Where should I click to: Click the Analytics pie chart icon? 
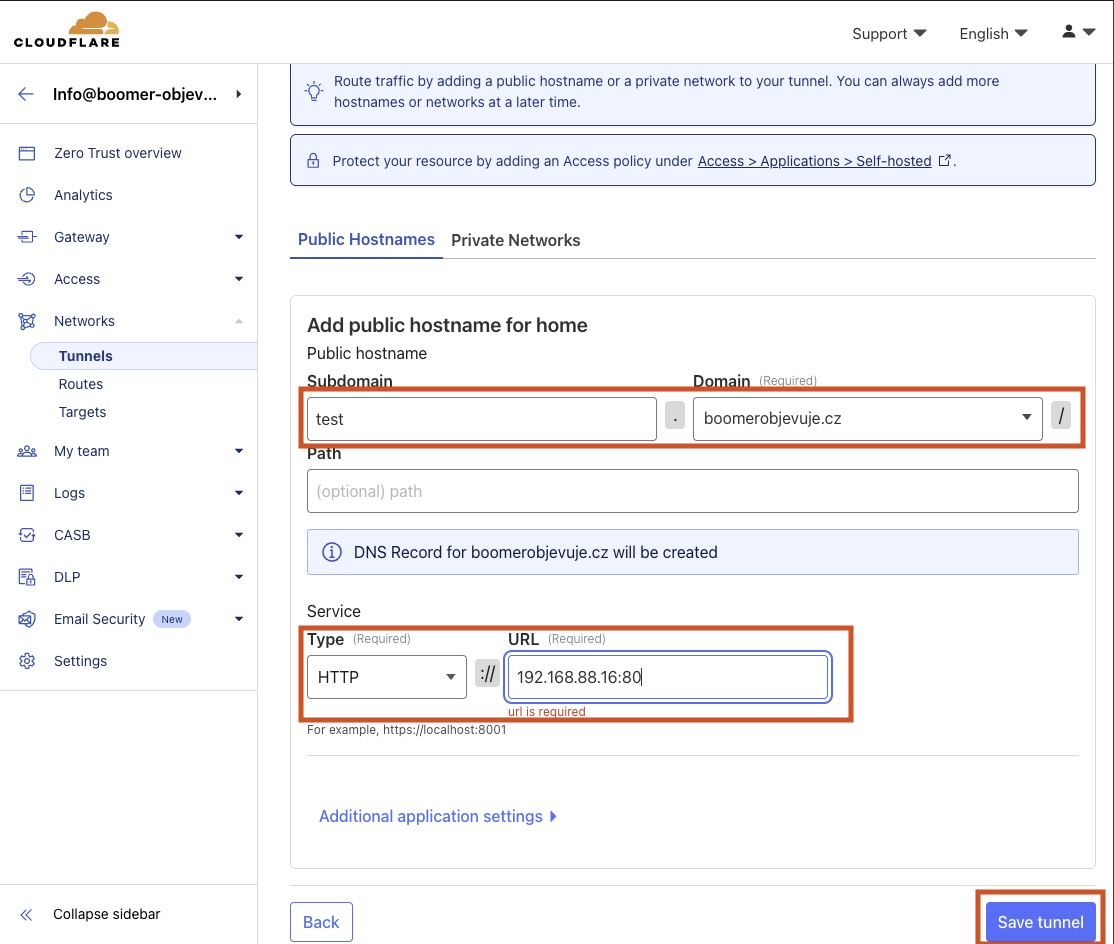(x=27, y=195)
